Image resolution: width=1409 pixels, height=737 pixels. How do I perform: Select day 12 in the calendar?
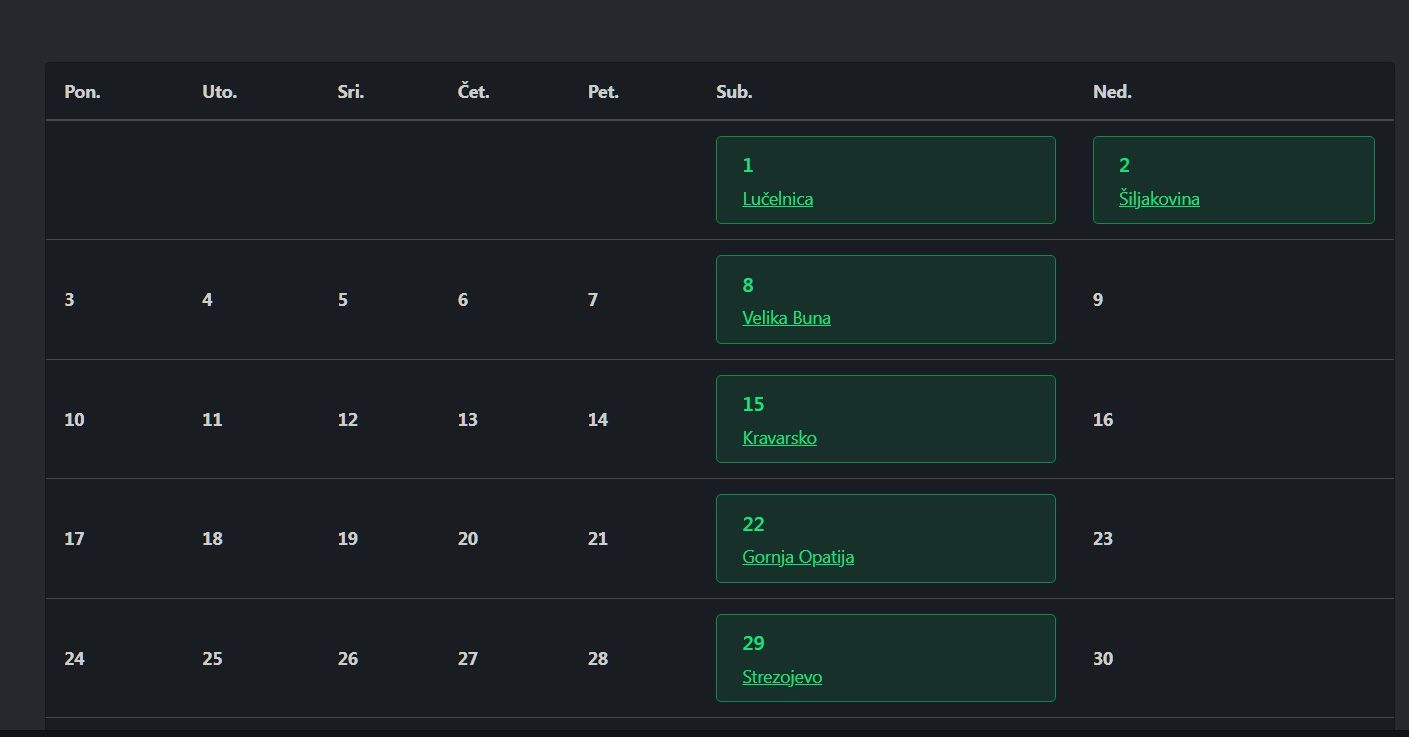(347, 420)
